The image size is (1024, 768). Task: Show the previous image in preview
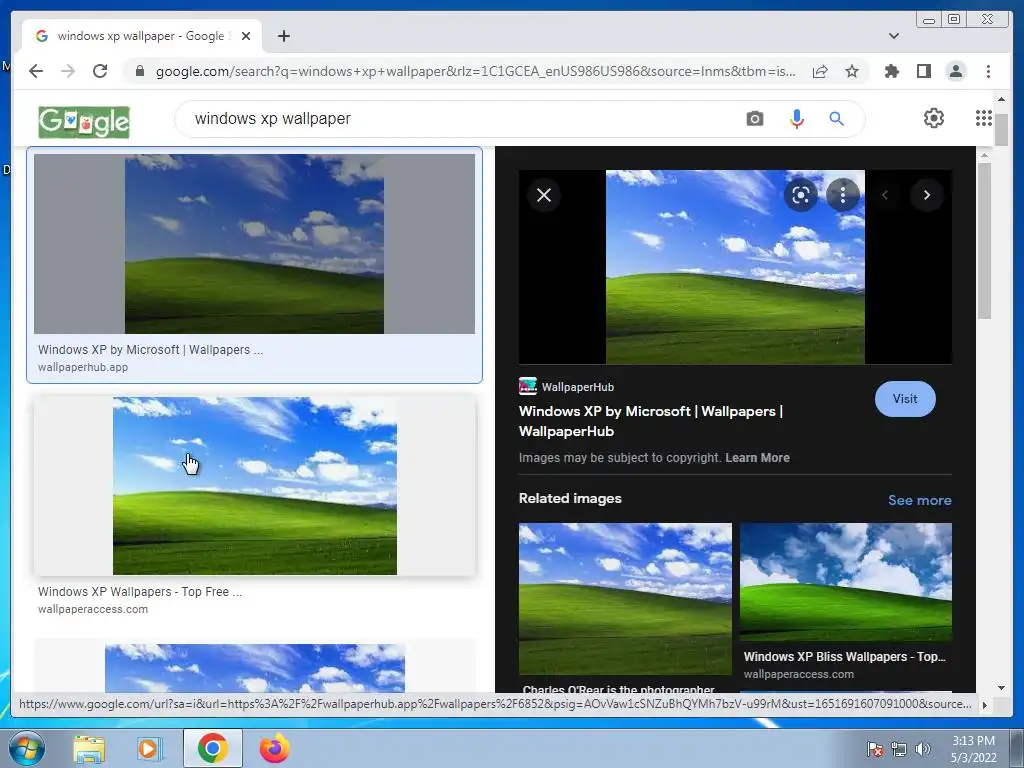(x=885, y=195)
